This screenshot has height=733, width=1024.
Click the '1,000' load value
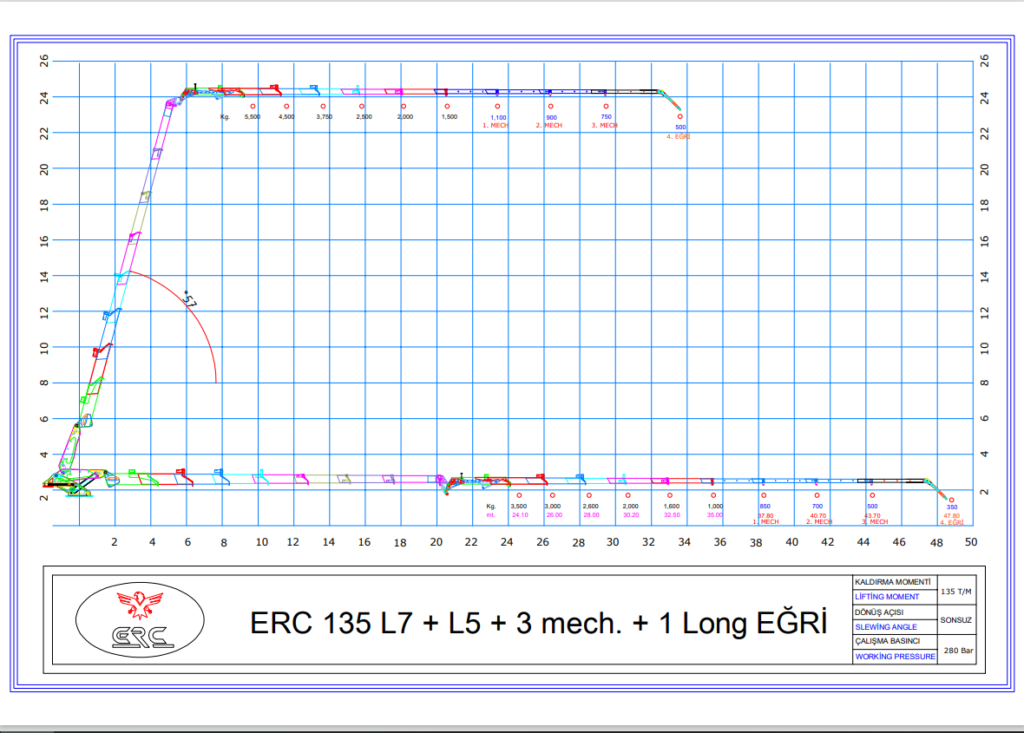click(x=716, y=506)
